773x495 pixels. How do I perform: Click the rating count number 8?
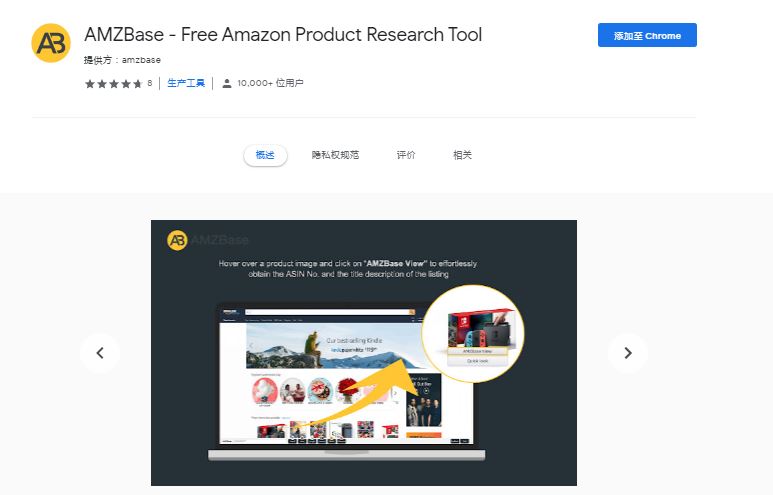click(x=150, y=83)
